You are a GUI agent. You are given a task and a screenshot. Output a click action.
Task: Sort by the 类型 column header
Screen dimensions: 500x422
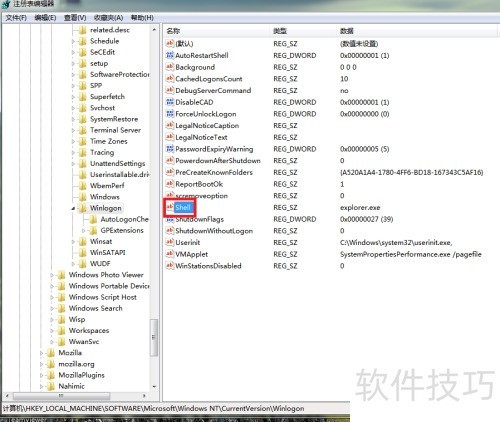coord(303,31)
